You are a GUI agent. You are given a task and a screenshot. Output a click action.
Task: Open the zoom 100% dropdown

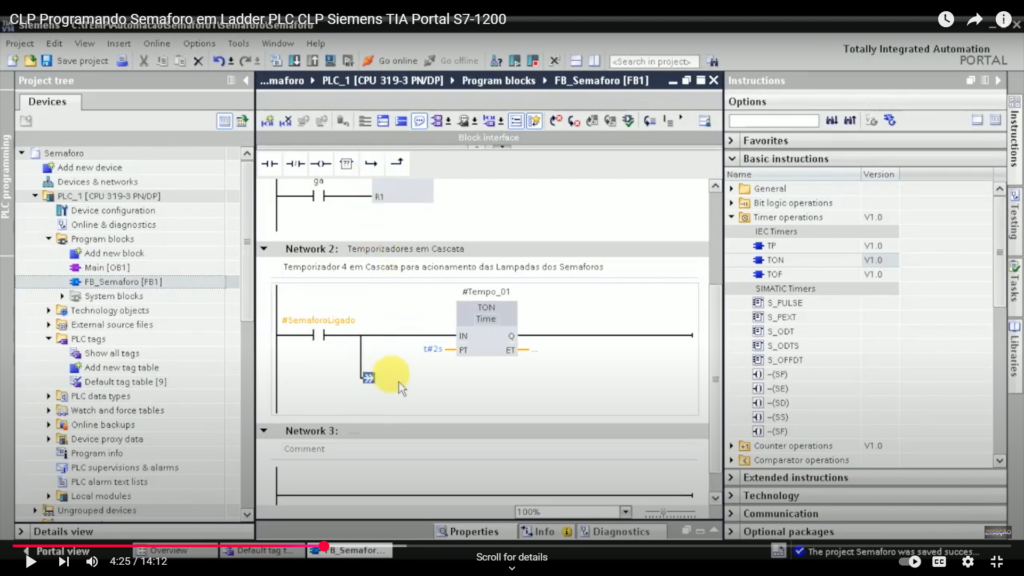tap(625, 512)
